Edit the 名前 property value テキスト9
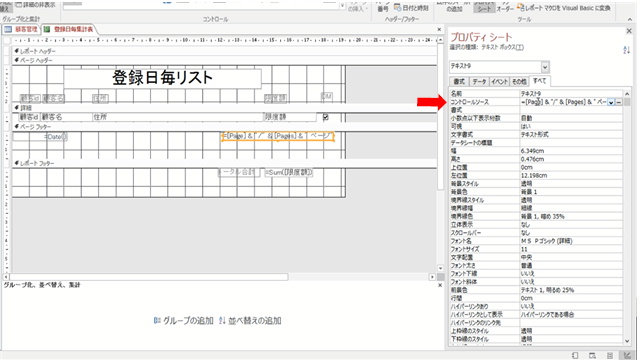 [x=571, y=94]
